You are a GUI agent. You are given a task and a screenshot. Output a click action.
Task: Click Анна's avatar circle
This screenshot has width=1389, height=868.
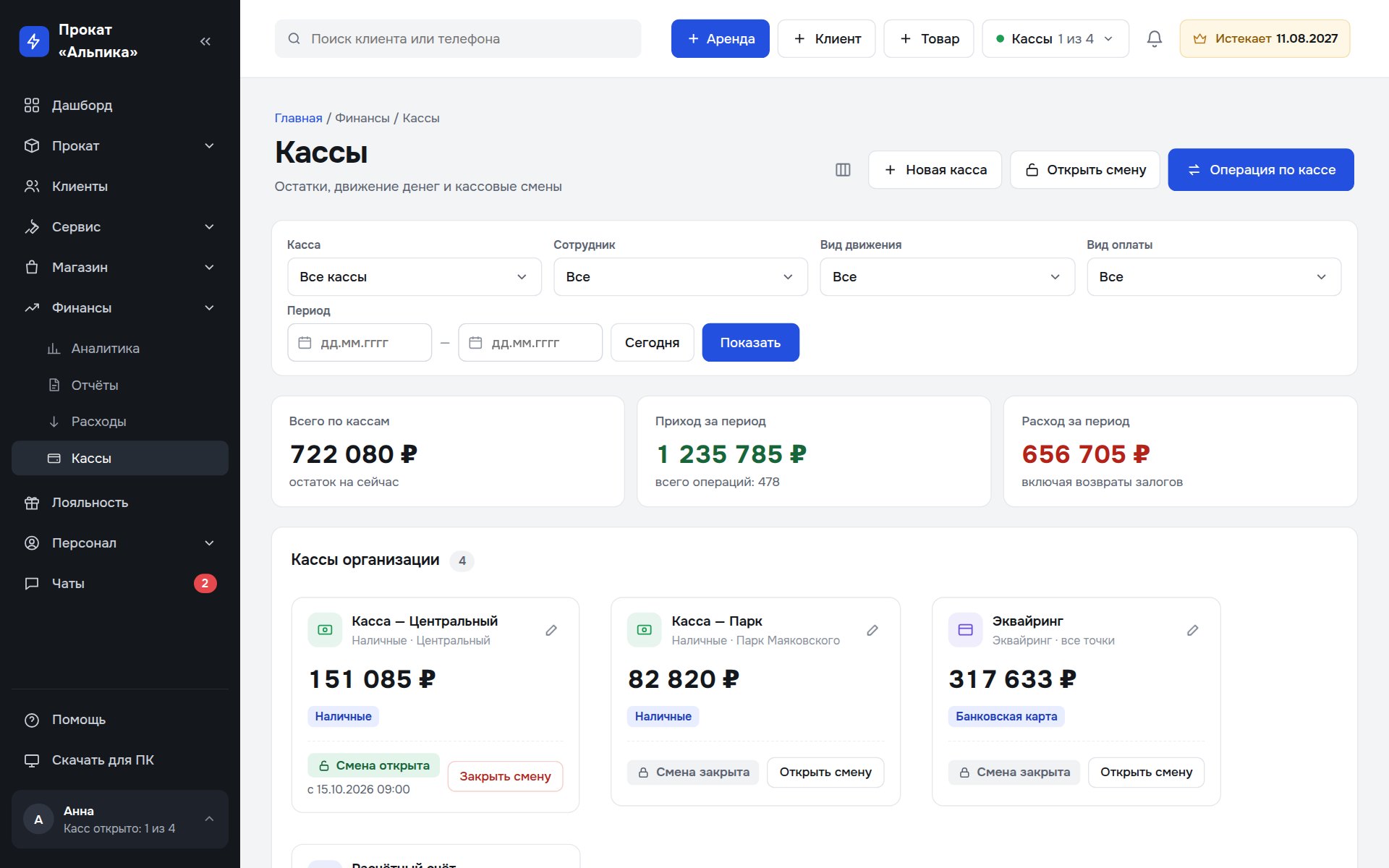[38, 819]
